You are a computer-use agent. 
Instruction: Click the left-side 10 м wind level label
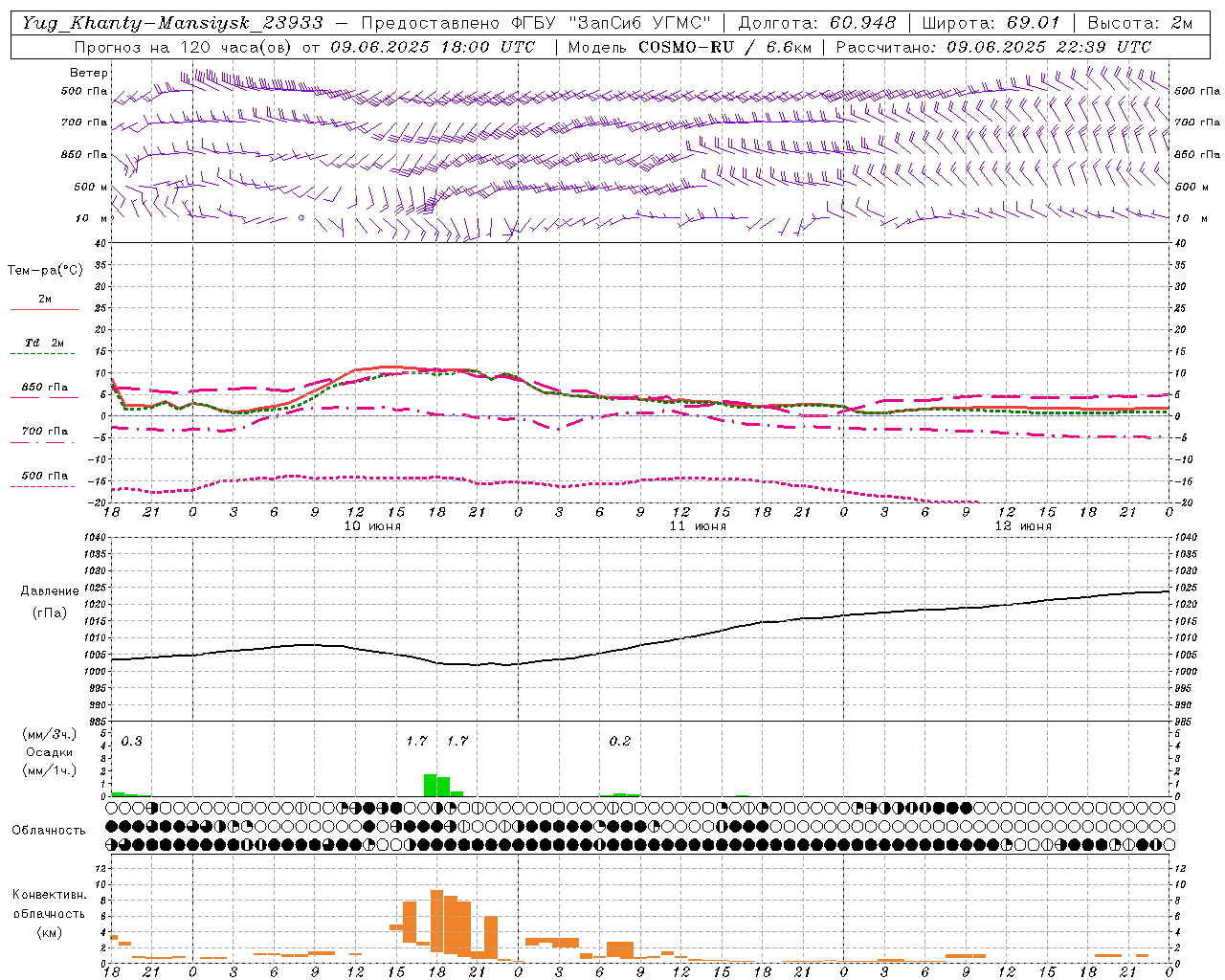click(92, 218)
